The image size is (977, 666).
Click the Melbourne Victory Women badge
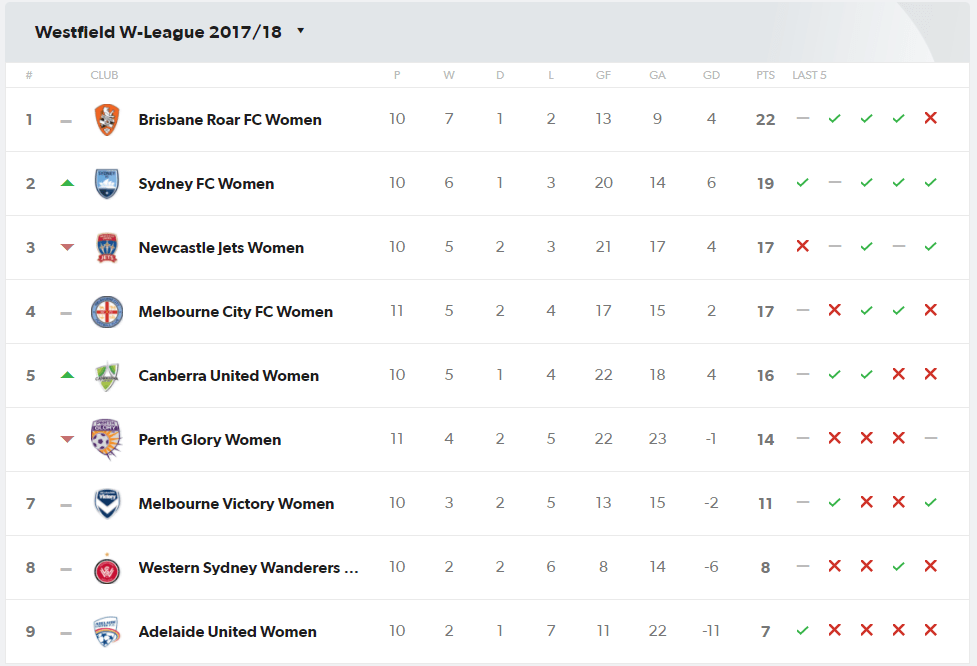coord(107,503)
